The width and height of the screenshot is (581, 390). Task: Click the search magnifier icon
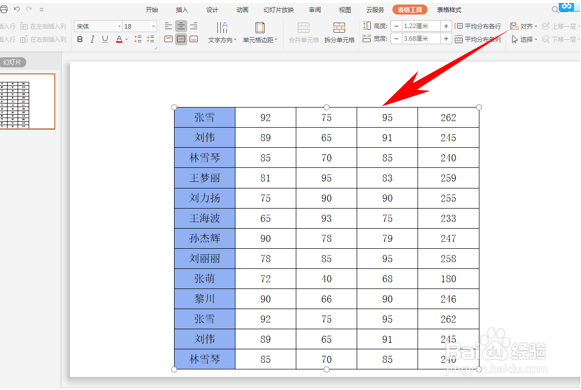(555, 10)
